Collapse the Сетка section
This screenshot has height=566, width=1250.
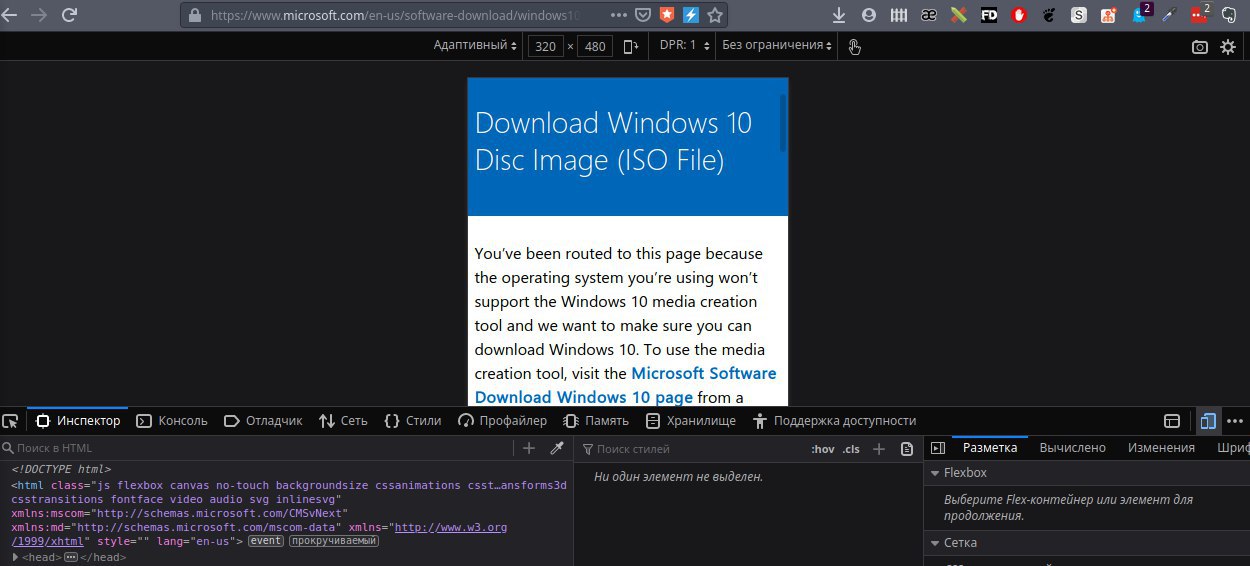(935, 543)
